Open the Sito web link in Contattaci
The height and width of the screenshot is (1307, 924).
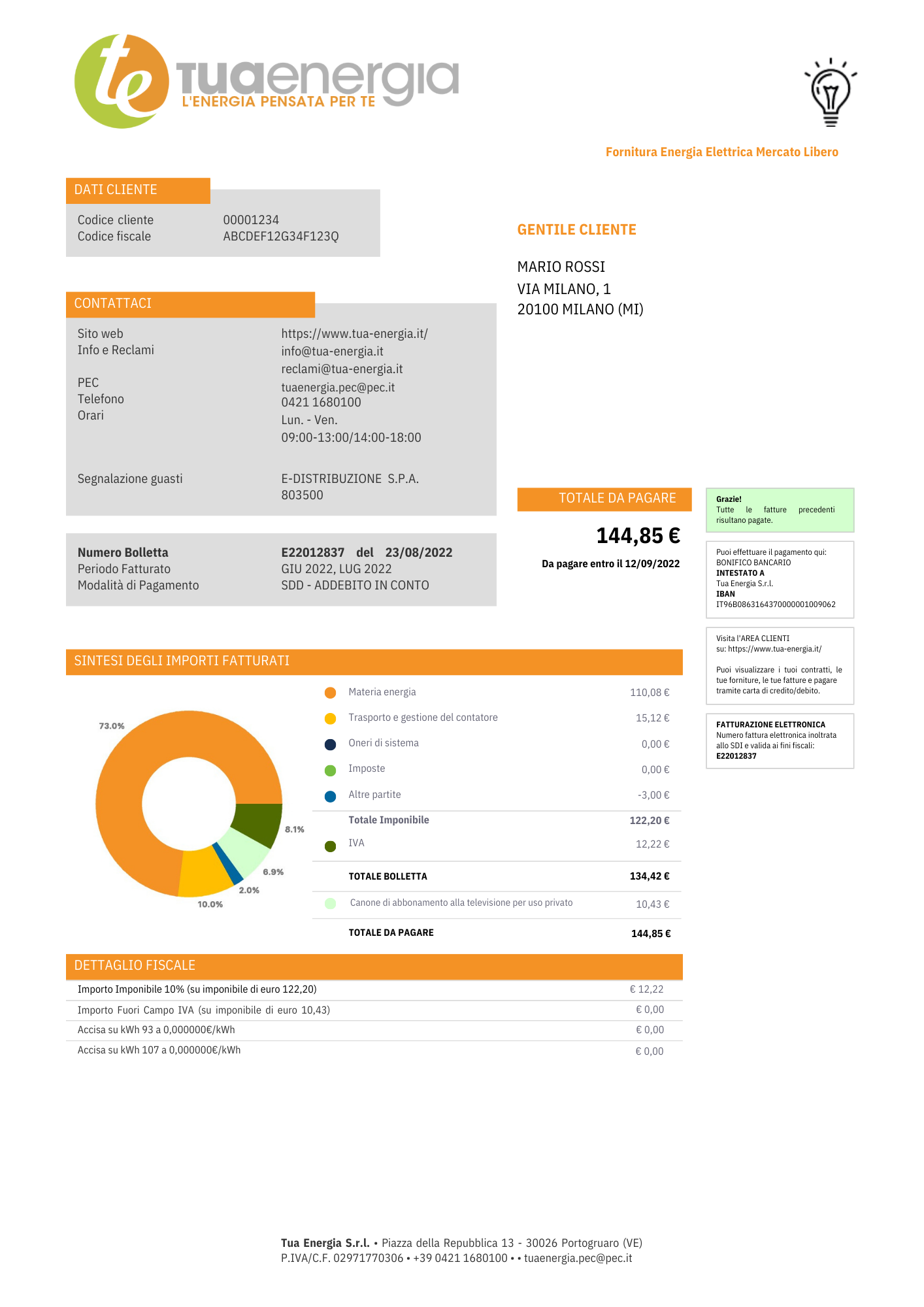pyautogui.click(x=354, y=334)
